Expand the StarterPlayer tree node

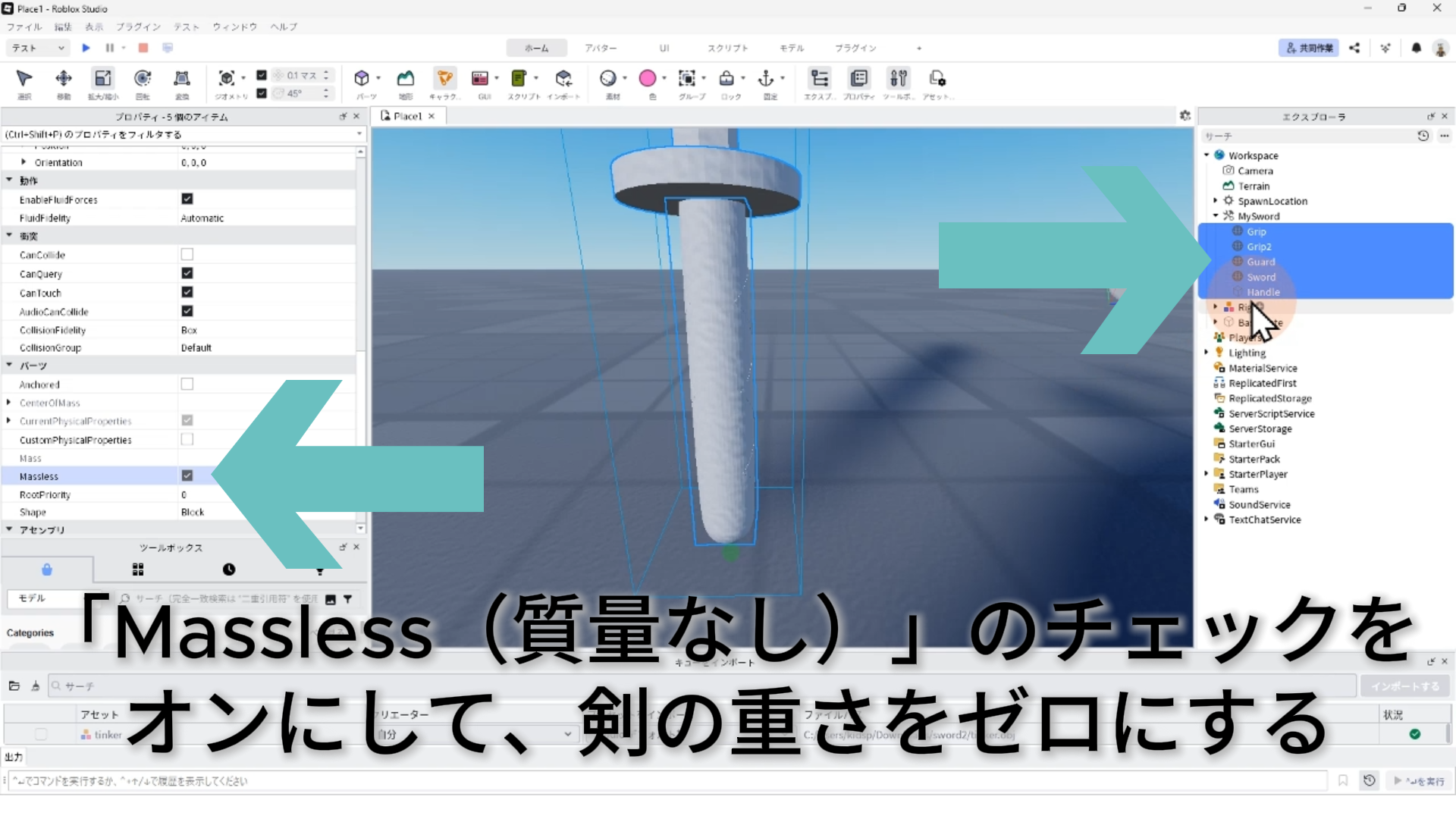pos(1207,474)
